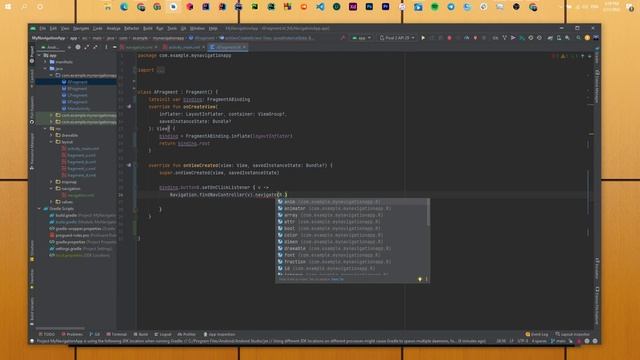Open the App Inspection tool window
The width and height of the screenshot is (640, 360).
click(219, 334)
